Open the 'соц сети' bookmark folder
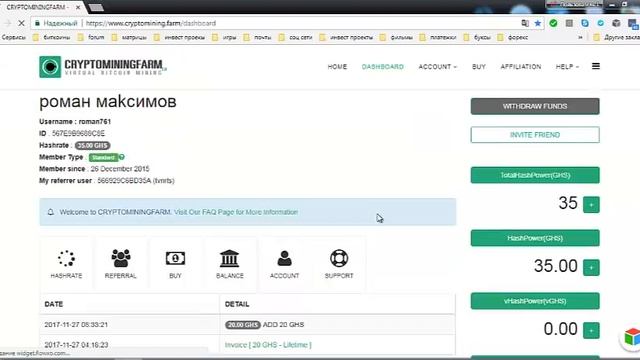 [296, 37]
